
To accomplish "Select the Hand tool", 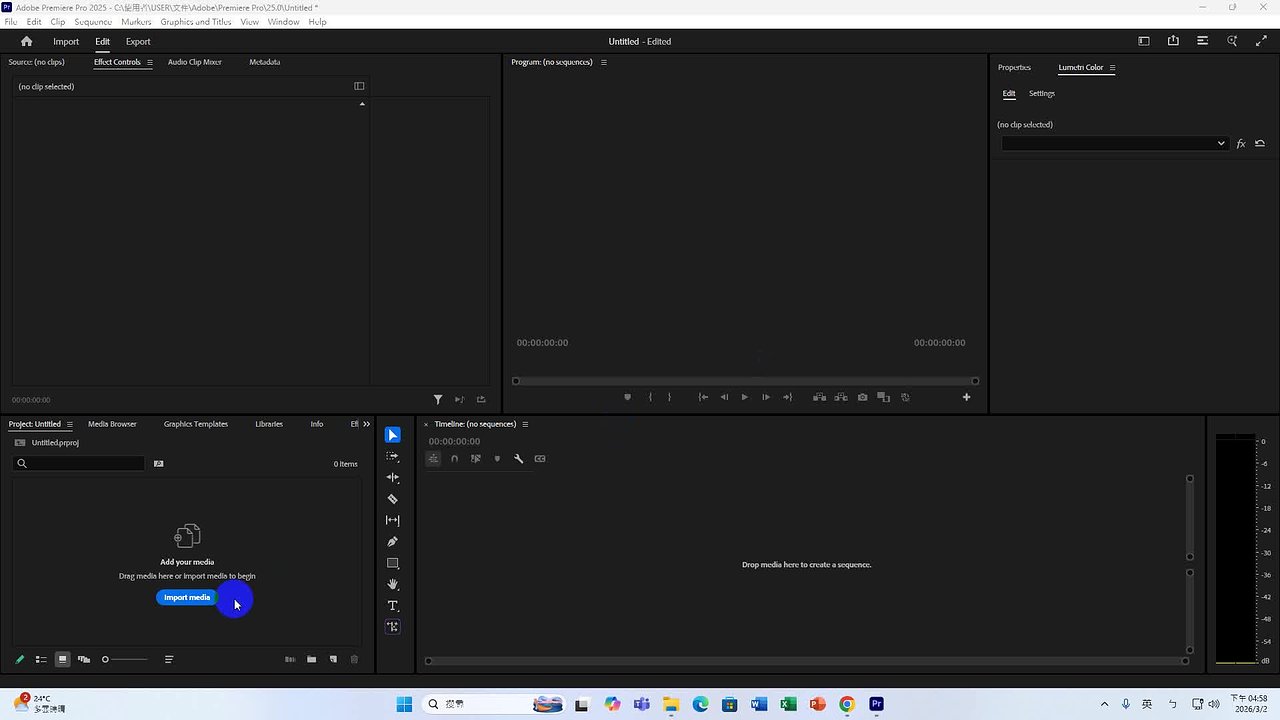I will 392,584.
